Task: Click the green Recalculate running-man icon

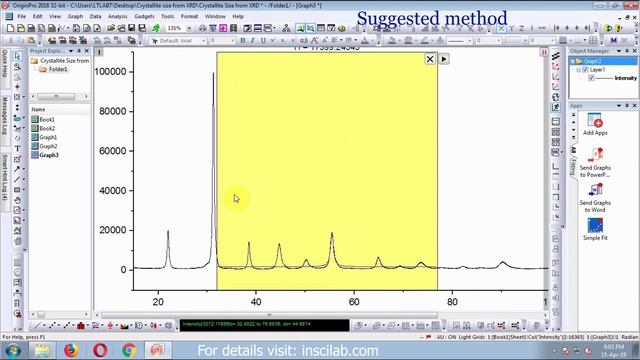Action: coord(156,28)
